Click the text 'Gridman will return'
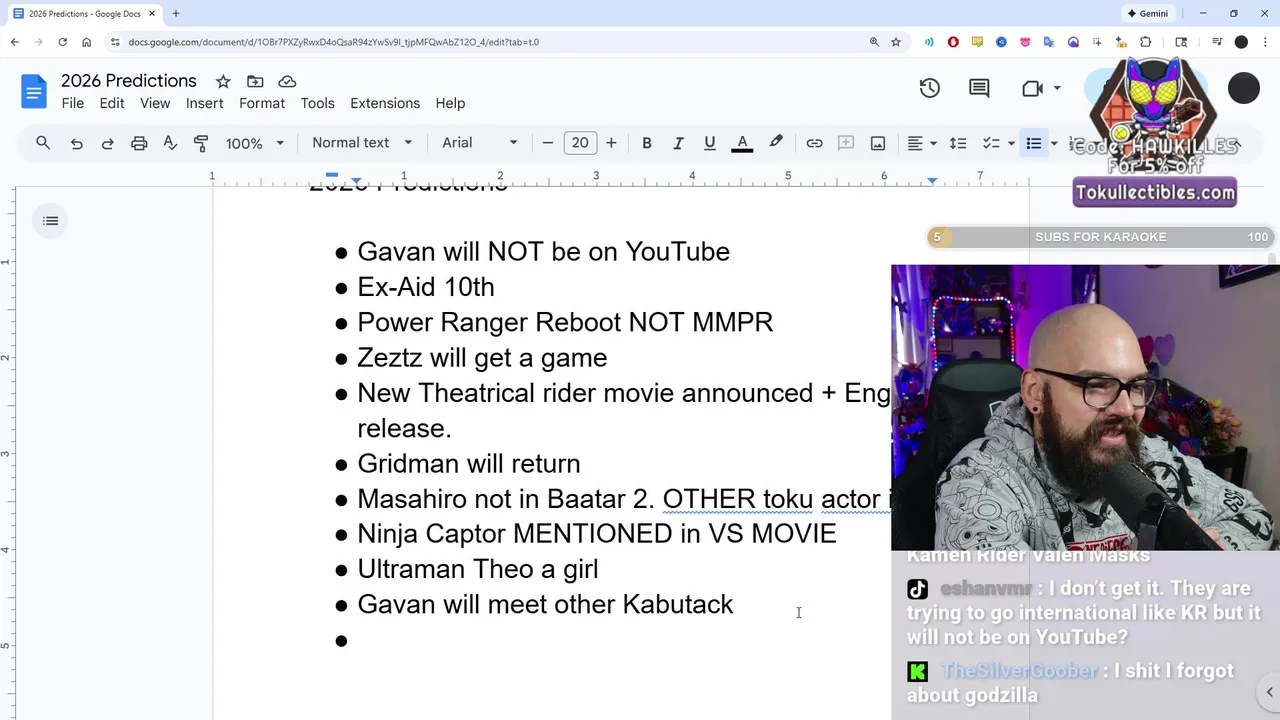 coord(469,464)
